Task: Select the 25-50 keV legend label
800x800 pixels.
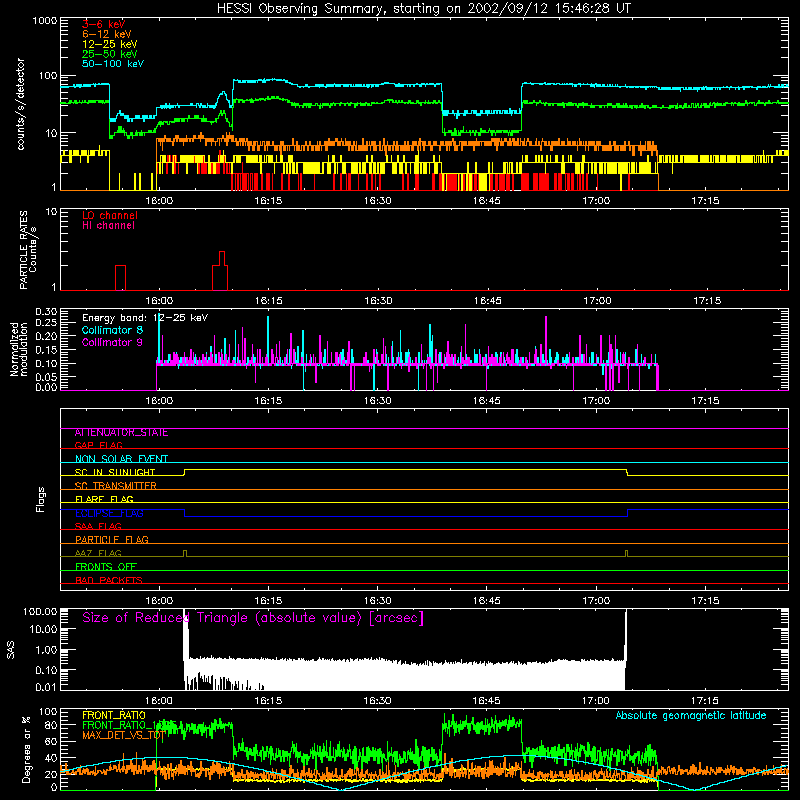Action: pyautogui.click(x=110, y=54)
